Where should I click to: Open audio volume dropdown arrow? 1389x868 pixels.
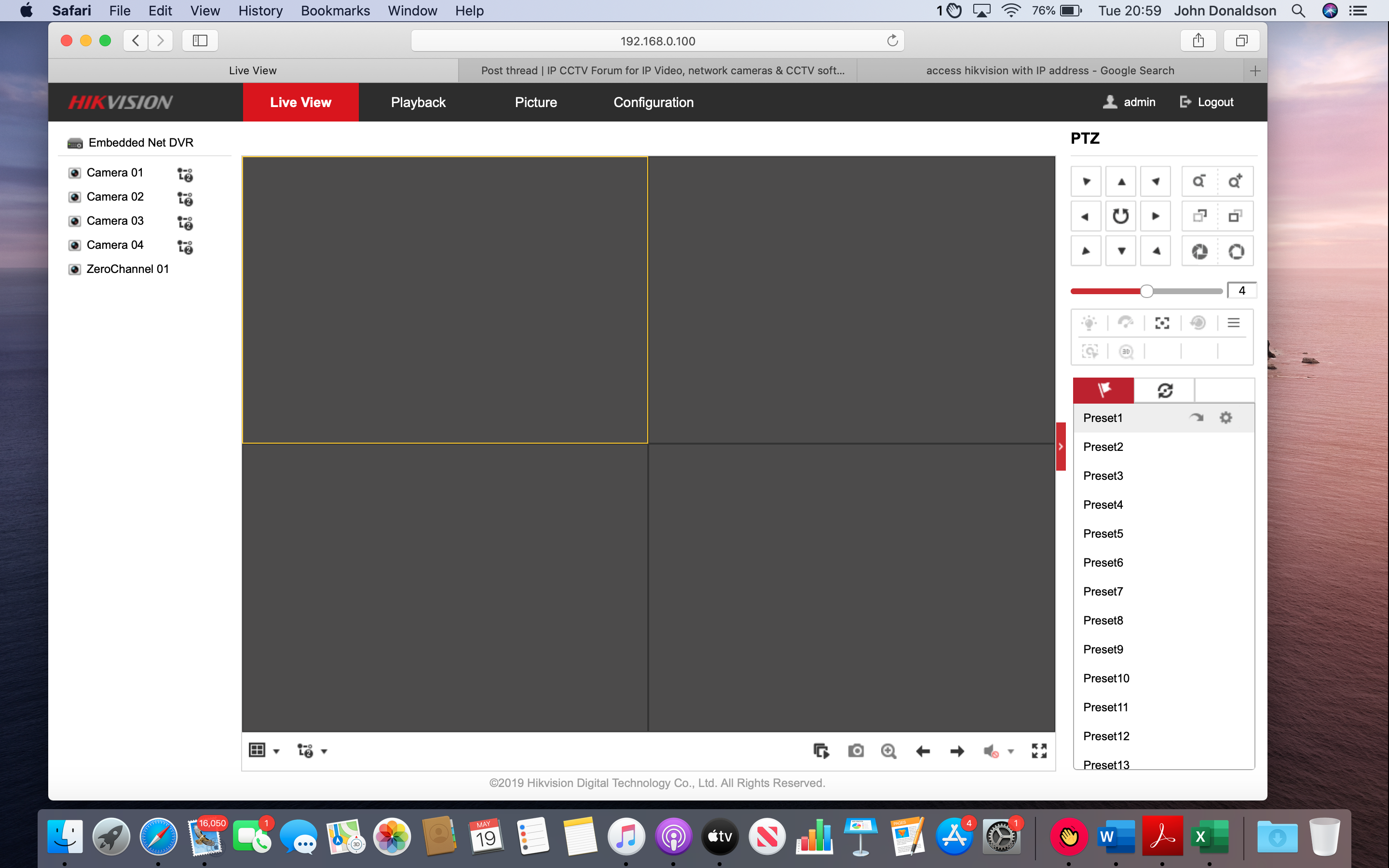(x=1011, y=751)
